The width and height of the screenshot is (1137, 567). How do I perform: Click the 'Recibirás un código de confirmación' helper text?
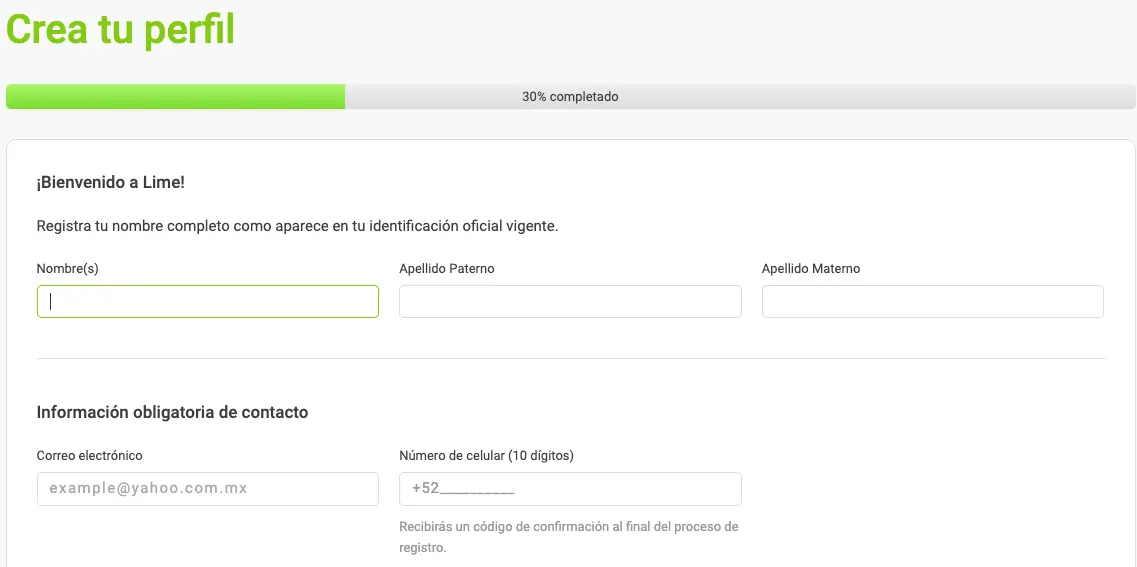[568, 537]
